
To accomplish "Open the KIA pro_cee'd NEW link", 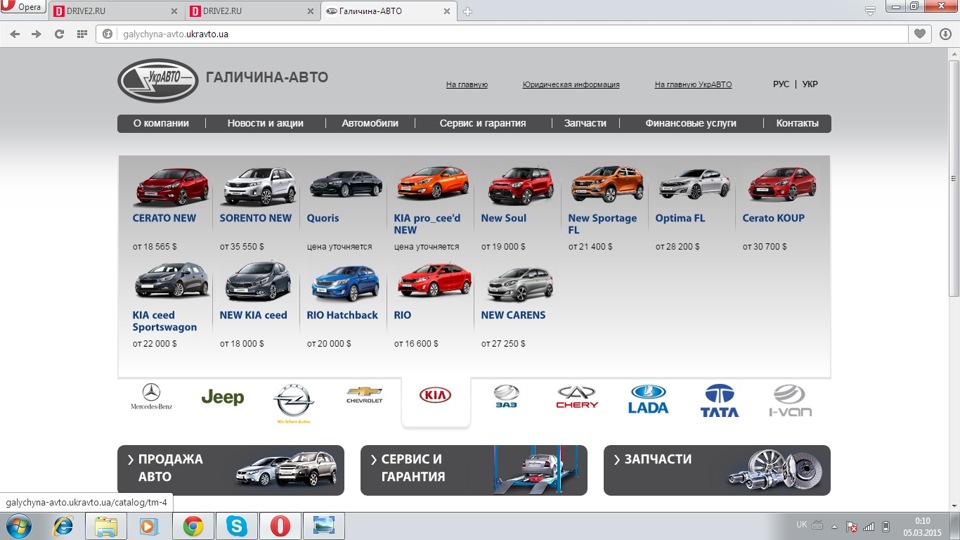I will coord(427,224).
